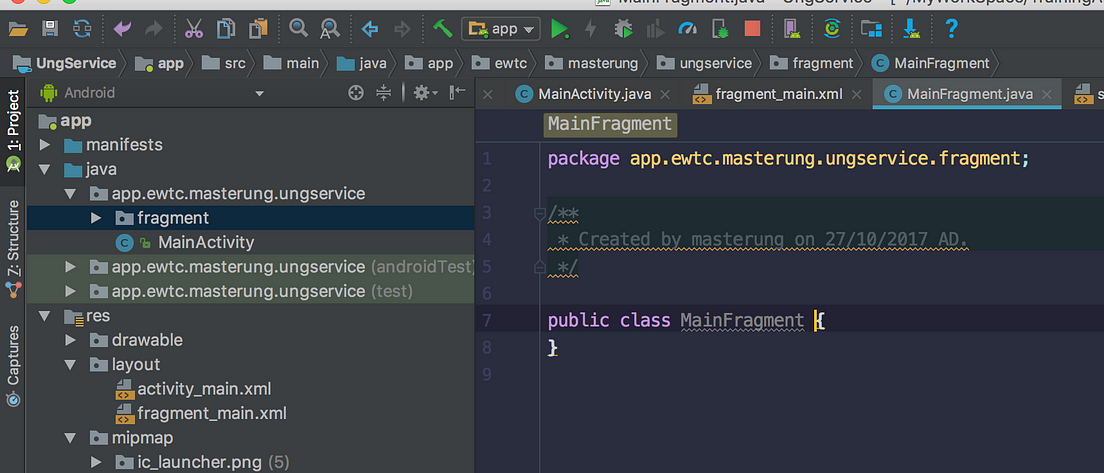
Task: Open the Z: Structure side tab
Action: tap(13, 248)
